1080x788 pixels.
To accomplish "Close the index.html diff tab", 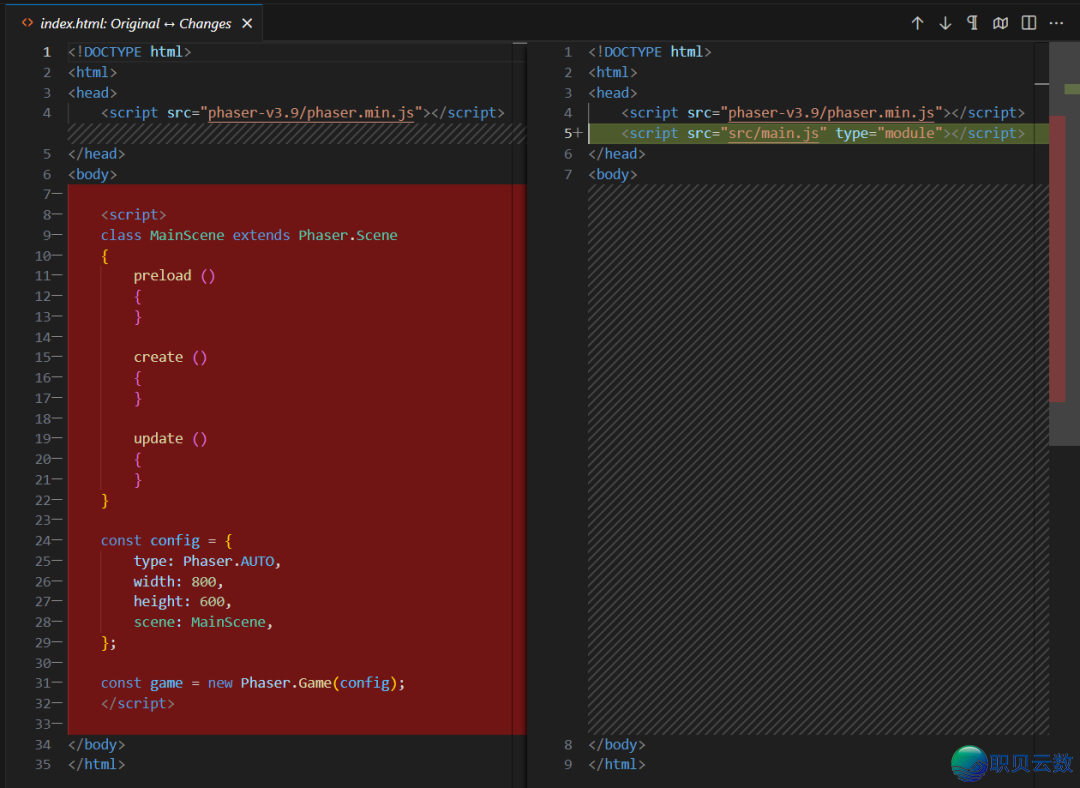I will click(247, 23).
